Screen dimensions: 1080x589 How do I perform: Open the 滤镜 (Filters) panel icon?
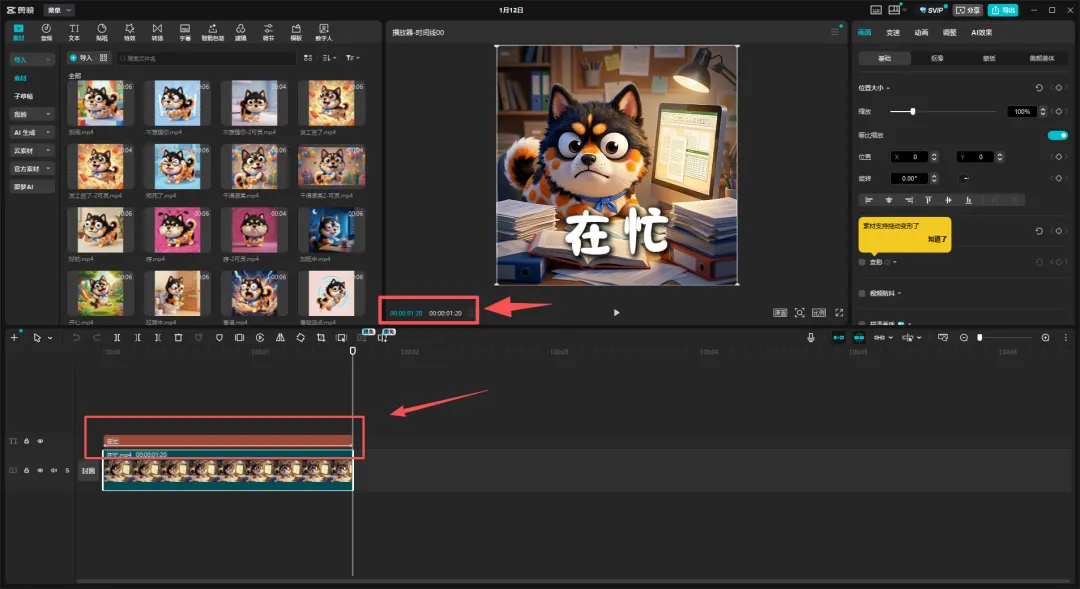(x=240, y=32)
